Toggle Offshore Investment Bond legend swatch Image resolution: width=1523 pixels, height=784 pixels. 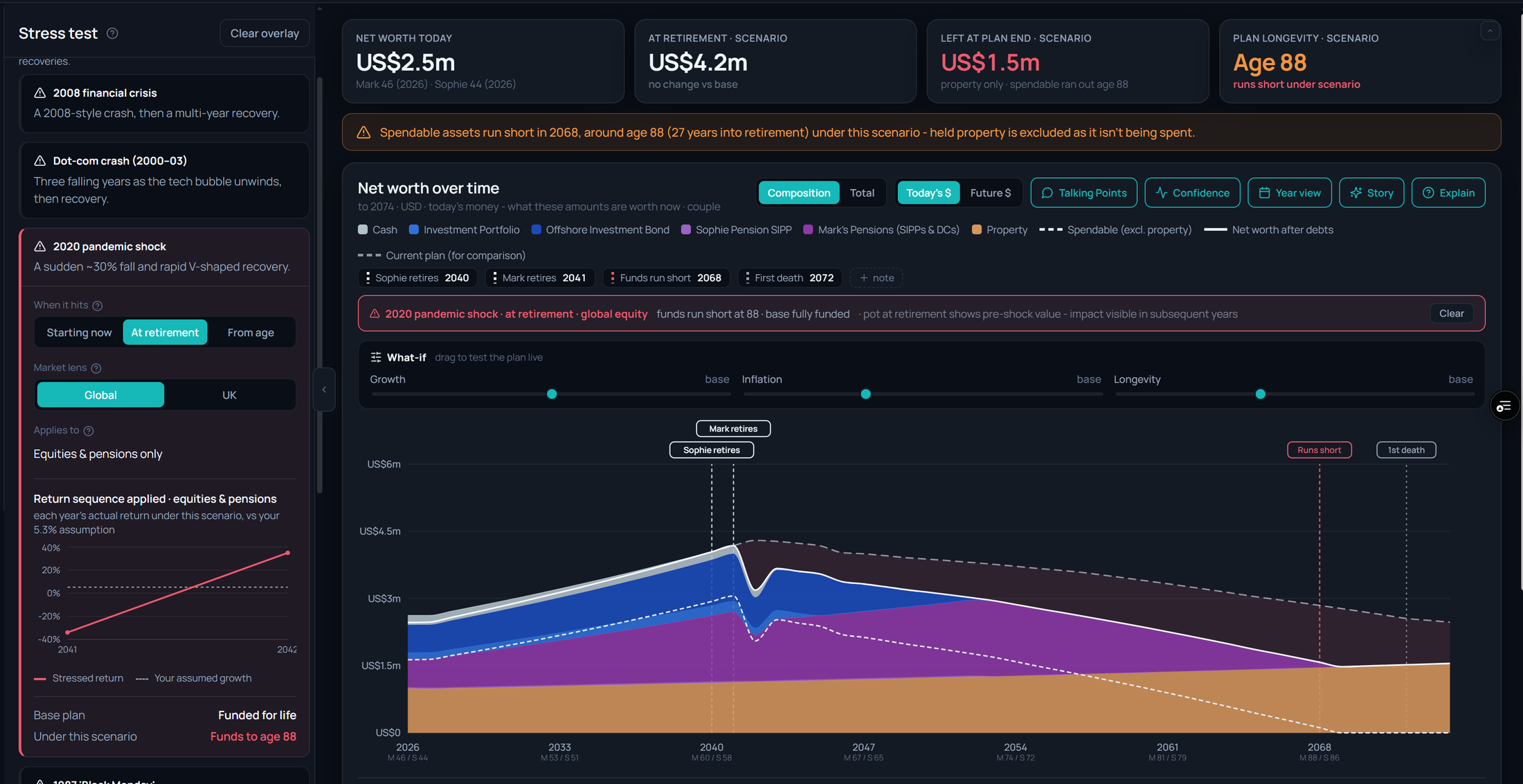point(536,230)
